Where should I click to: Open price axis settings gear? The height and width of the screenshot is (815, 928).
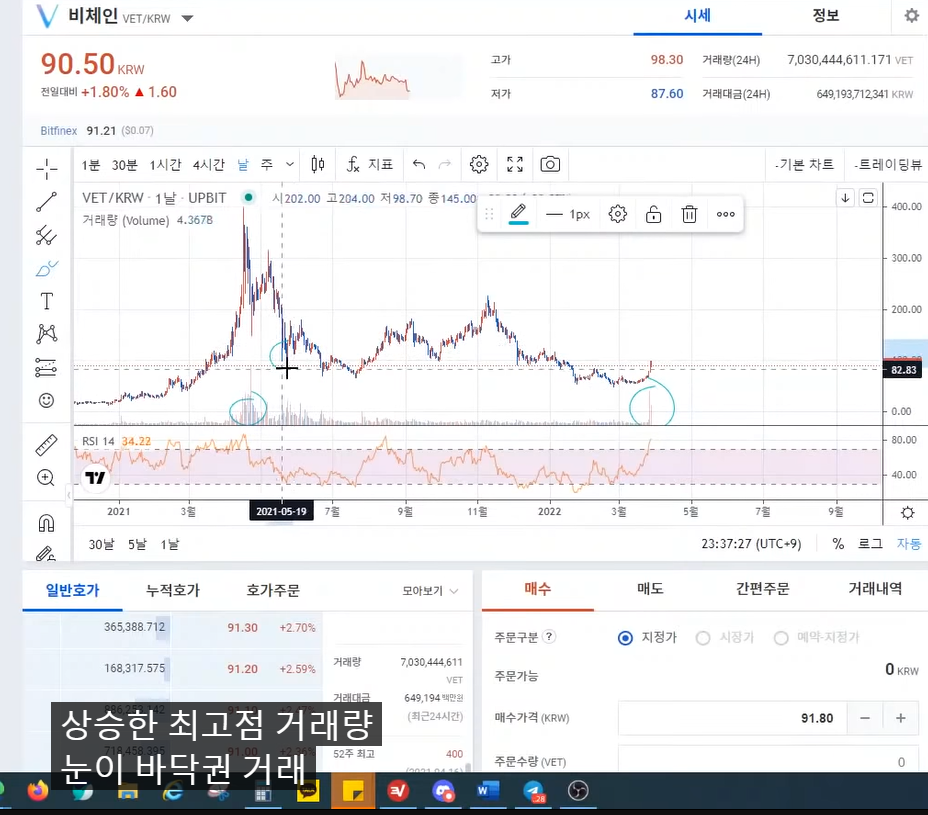click(907, 513)
